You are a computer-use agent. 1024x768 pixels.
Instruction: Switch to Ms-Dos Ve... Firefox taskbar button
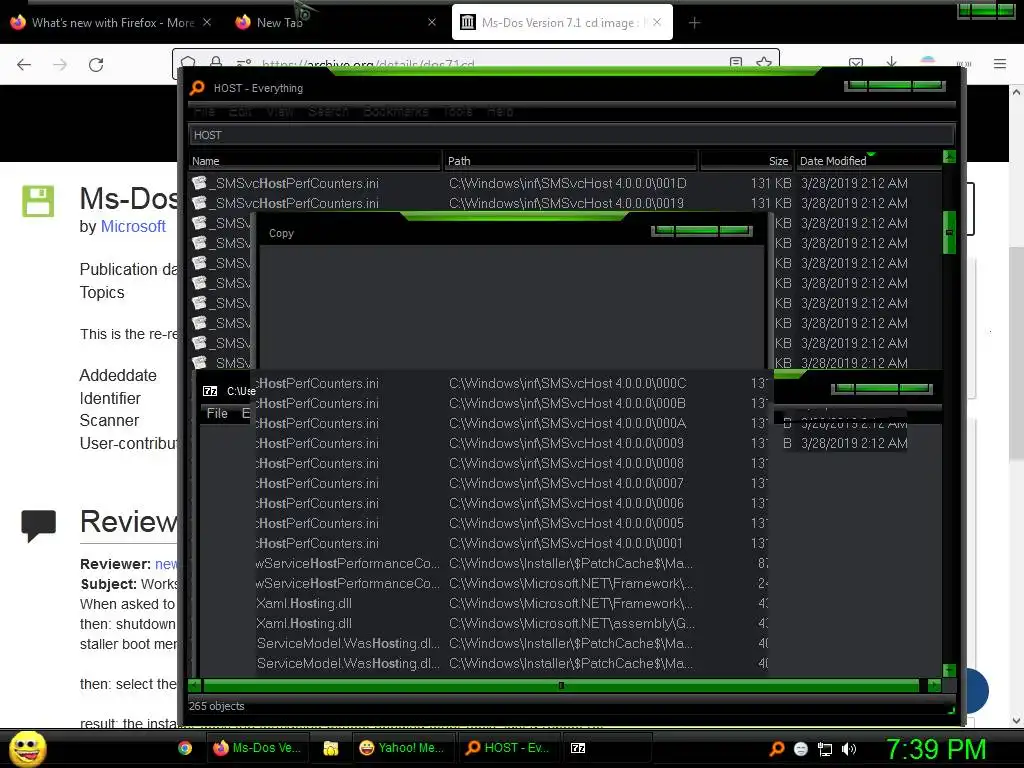[x=257, y=748]
